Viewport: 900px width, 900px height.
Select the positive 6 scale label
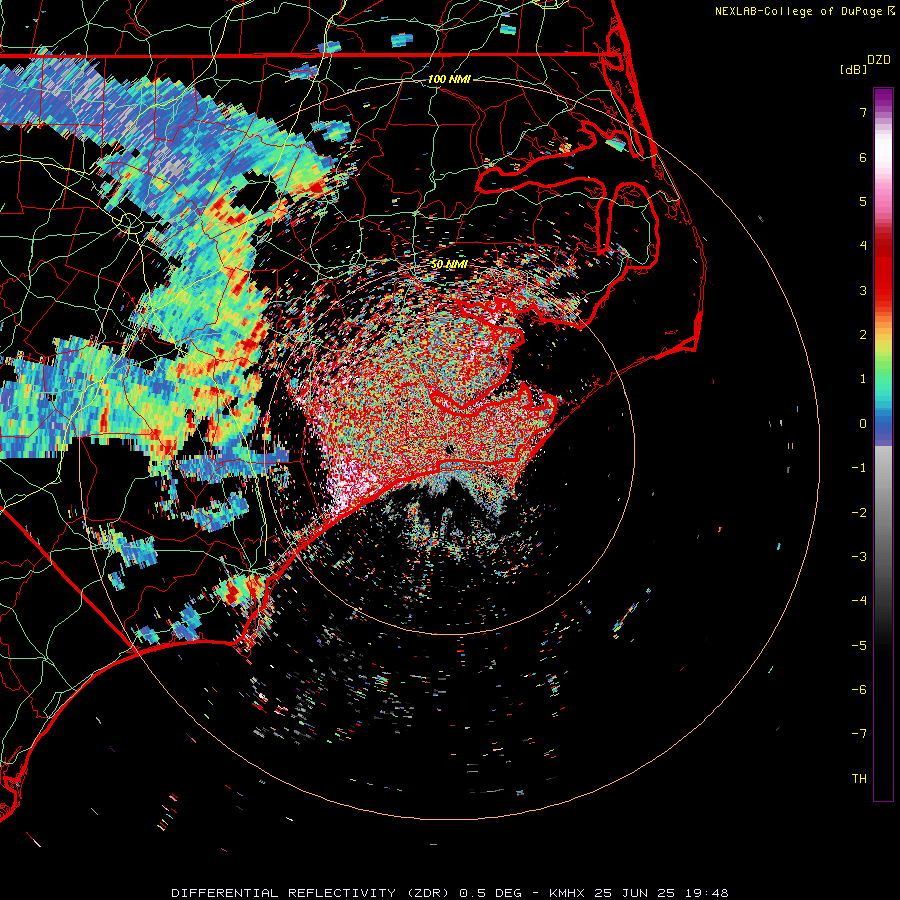click(x=863, y=157)
